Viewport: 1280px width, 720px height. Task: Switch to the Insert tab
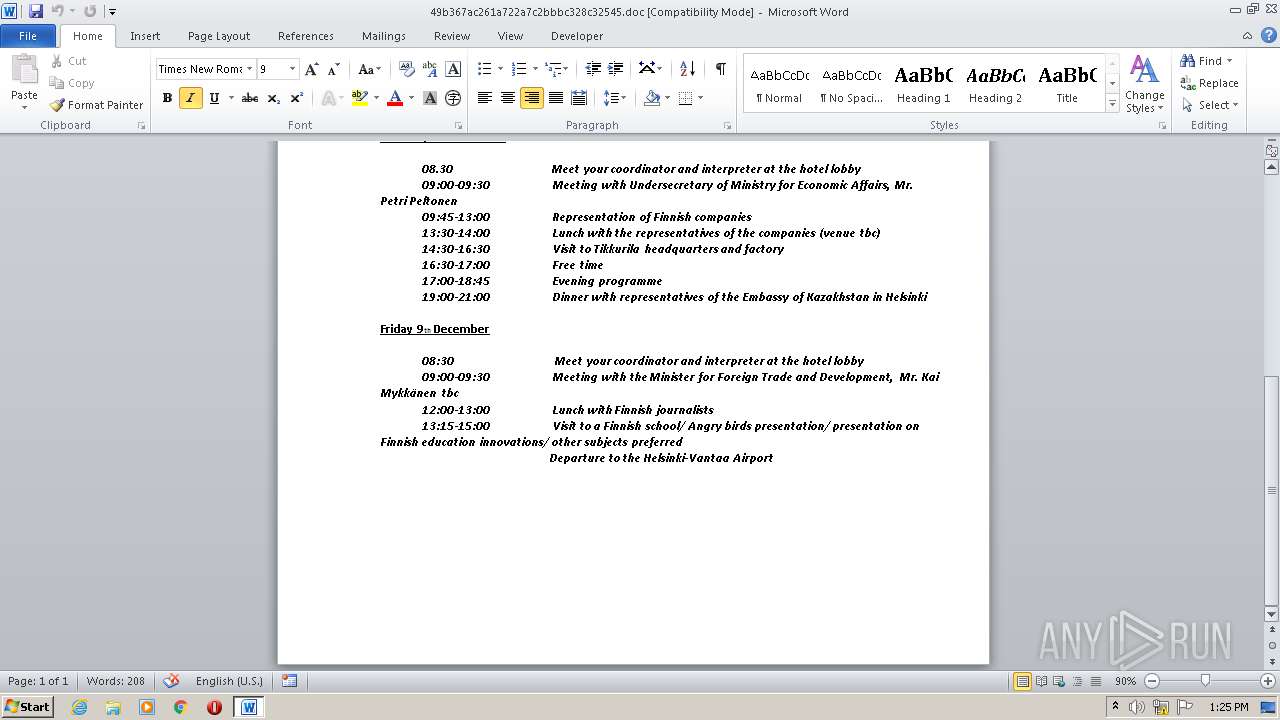[x=145, y=36]
